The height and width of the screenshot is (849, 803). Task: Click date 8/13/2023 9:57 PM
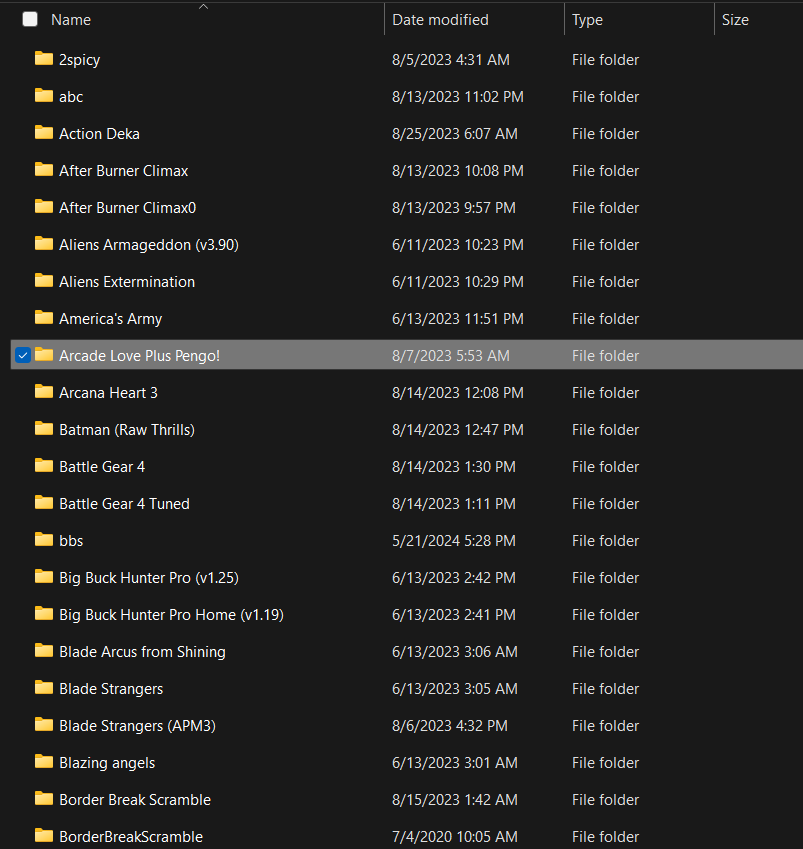(x=454, y=208)
